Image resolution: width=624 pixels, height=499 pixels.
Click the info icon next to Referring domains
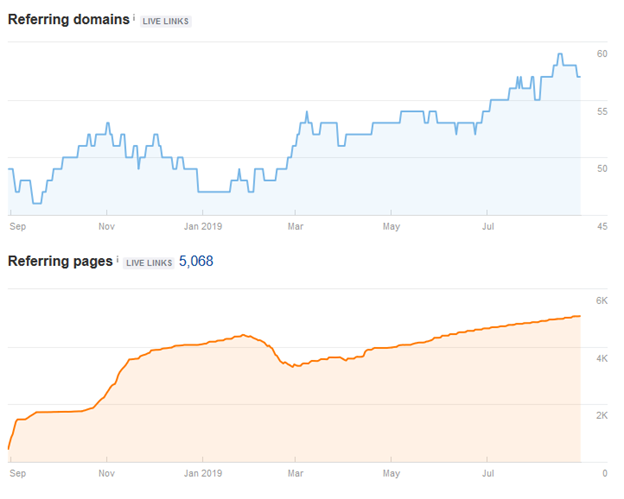(134, 18)
